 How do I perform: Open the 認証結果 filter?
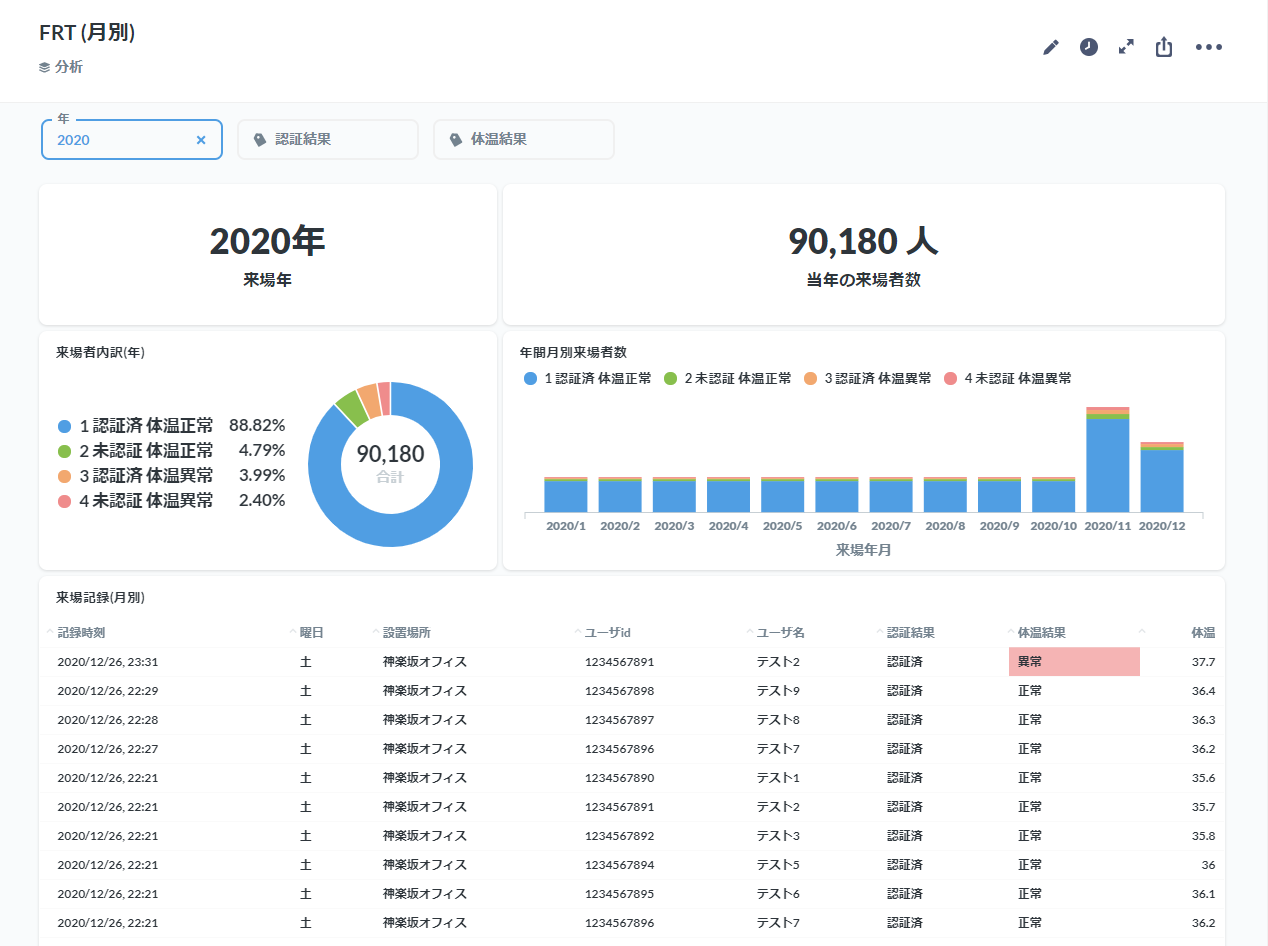pyautogui.click(x=328, y=139)
